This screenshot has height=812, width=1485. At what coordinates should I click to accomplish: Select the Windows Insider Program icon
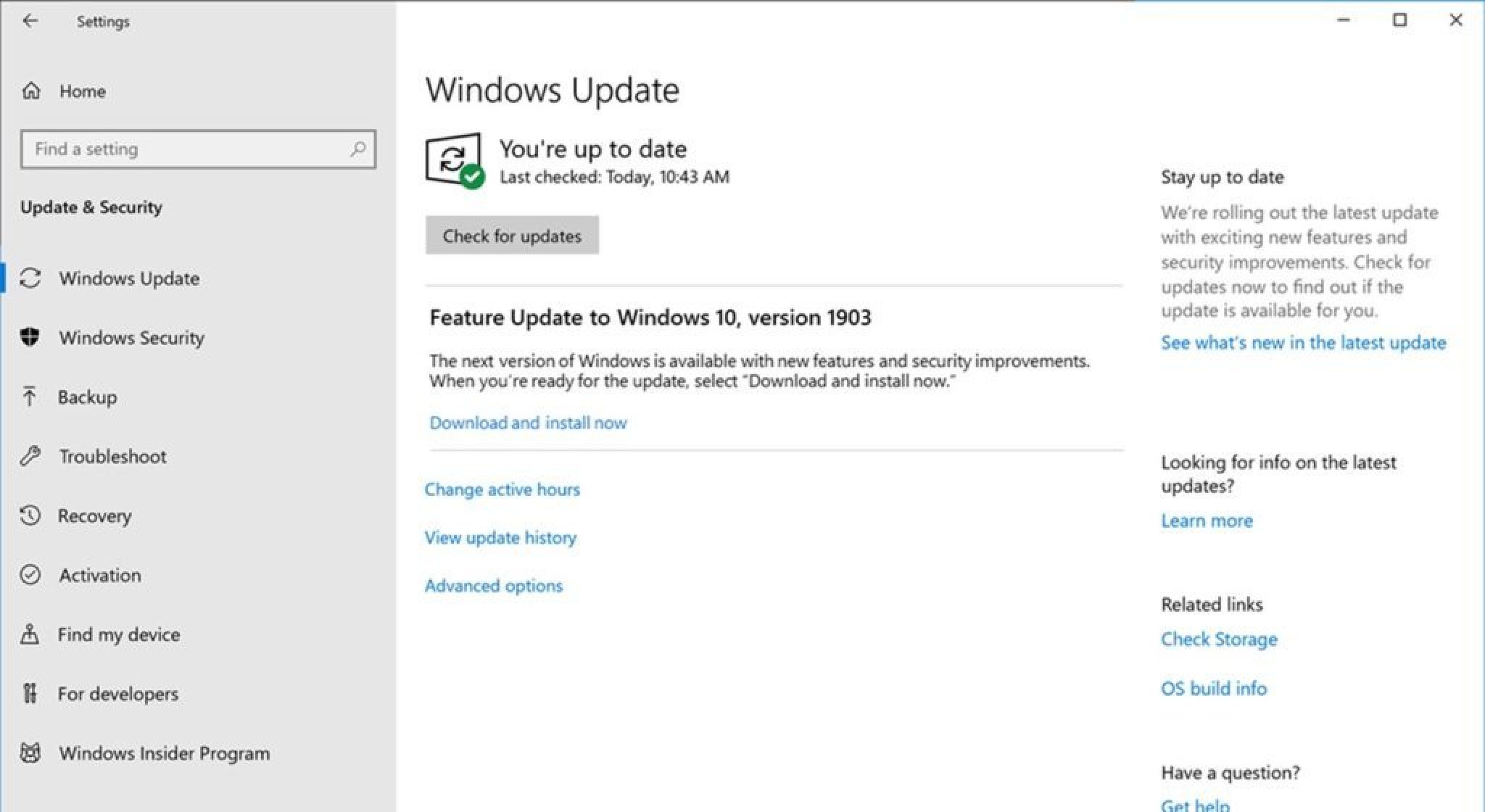tap(30, 753)
